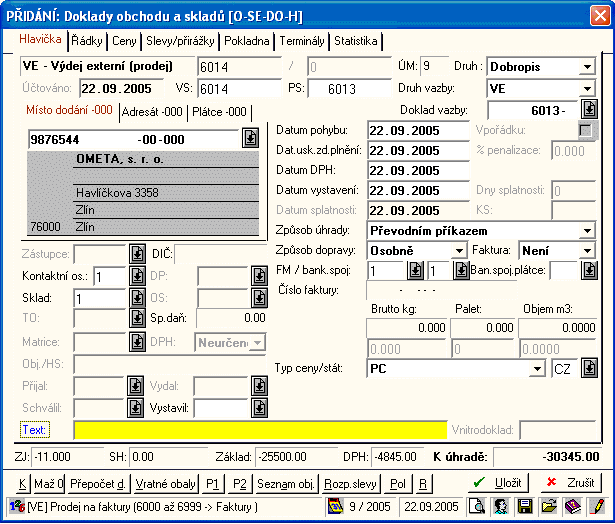The image size is (615, 524).
Task: Open the Adresát -000 sub-tab
Action: pyautogui.click(x=152, y=112)
